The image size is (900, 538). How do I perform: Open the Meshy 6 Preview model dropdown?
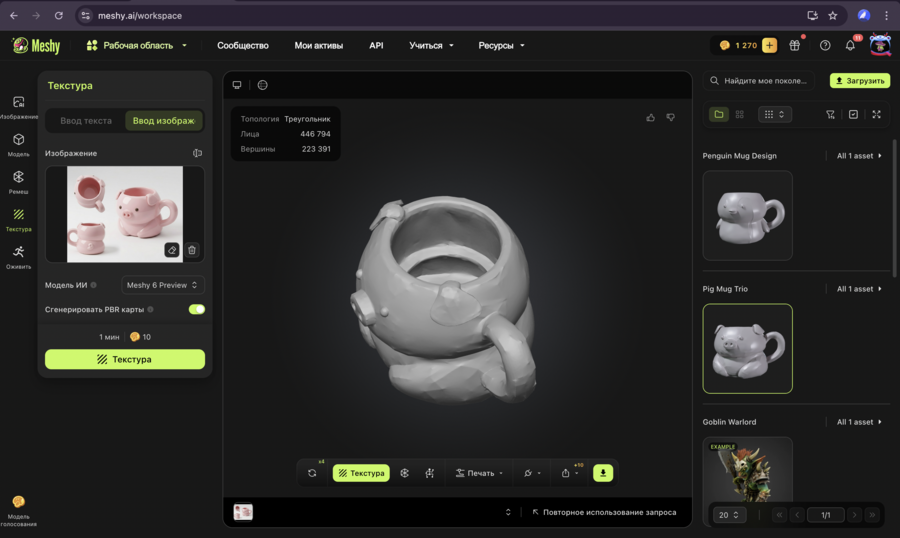[163, 285]
